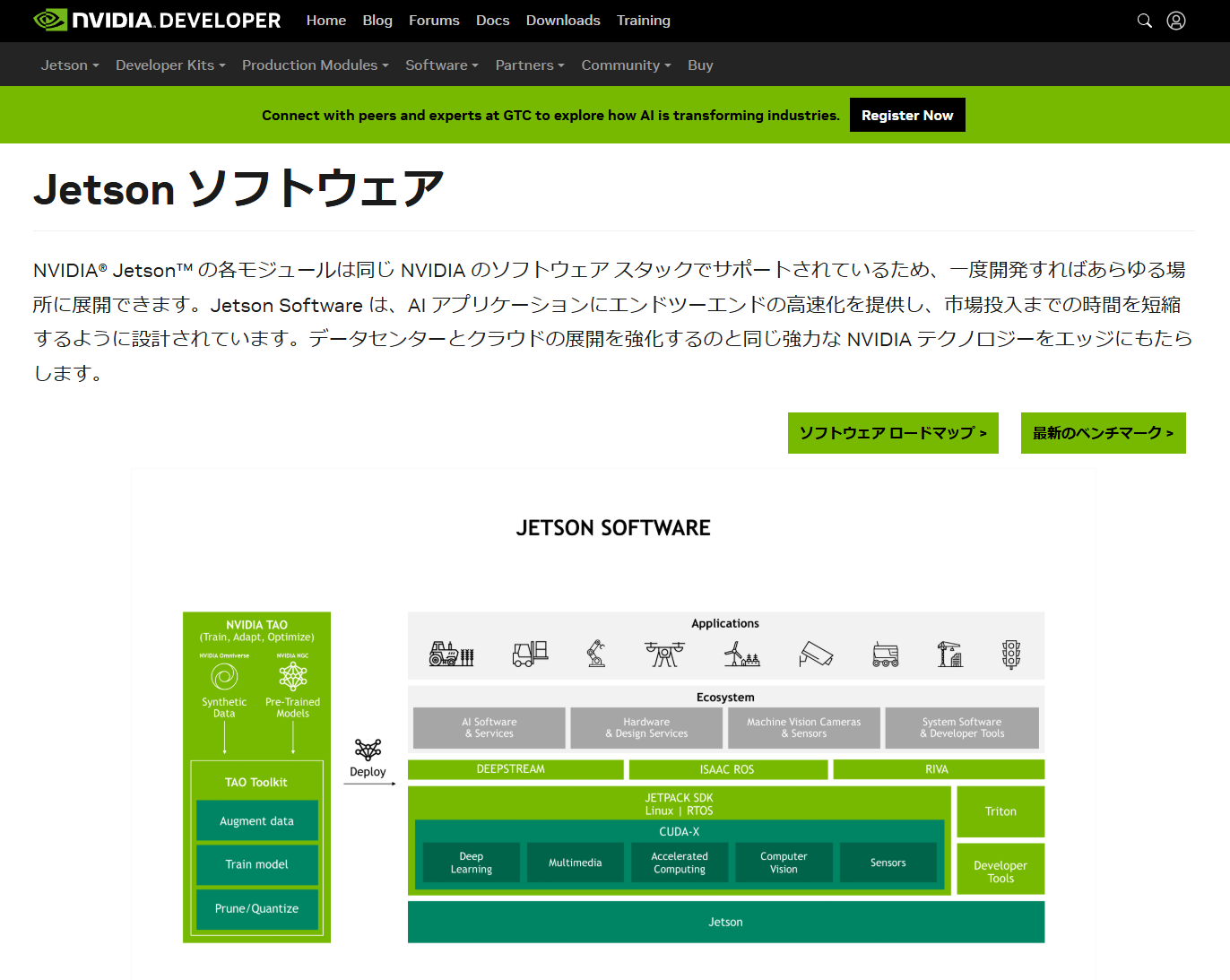Select the robotic arm application icon
This screenshot has height=980, width=1230.
click(x=596, y=654)
